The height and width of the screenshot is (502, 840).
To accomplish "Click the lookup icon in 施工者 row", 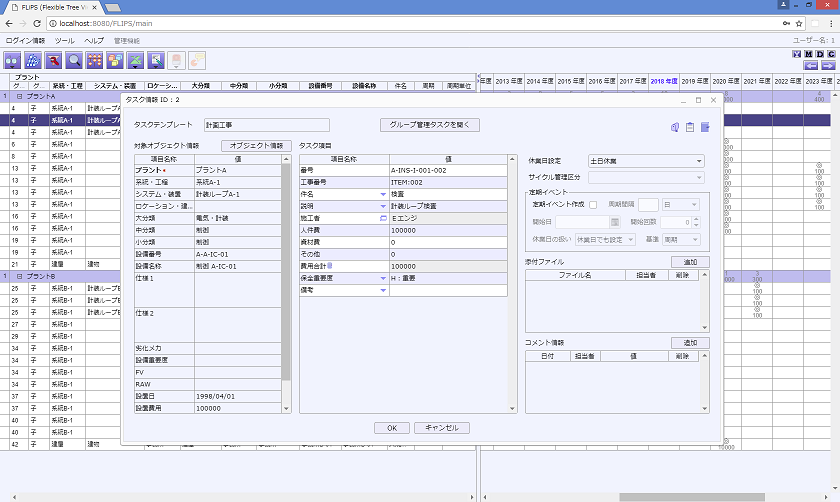I will point(383,218).
